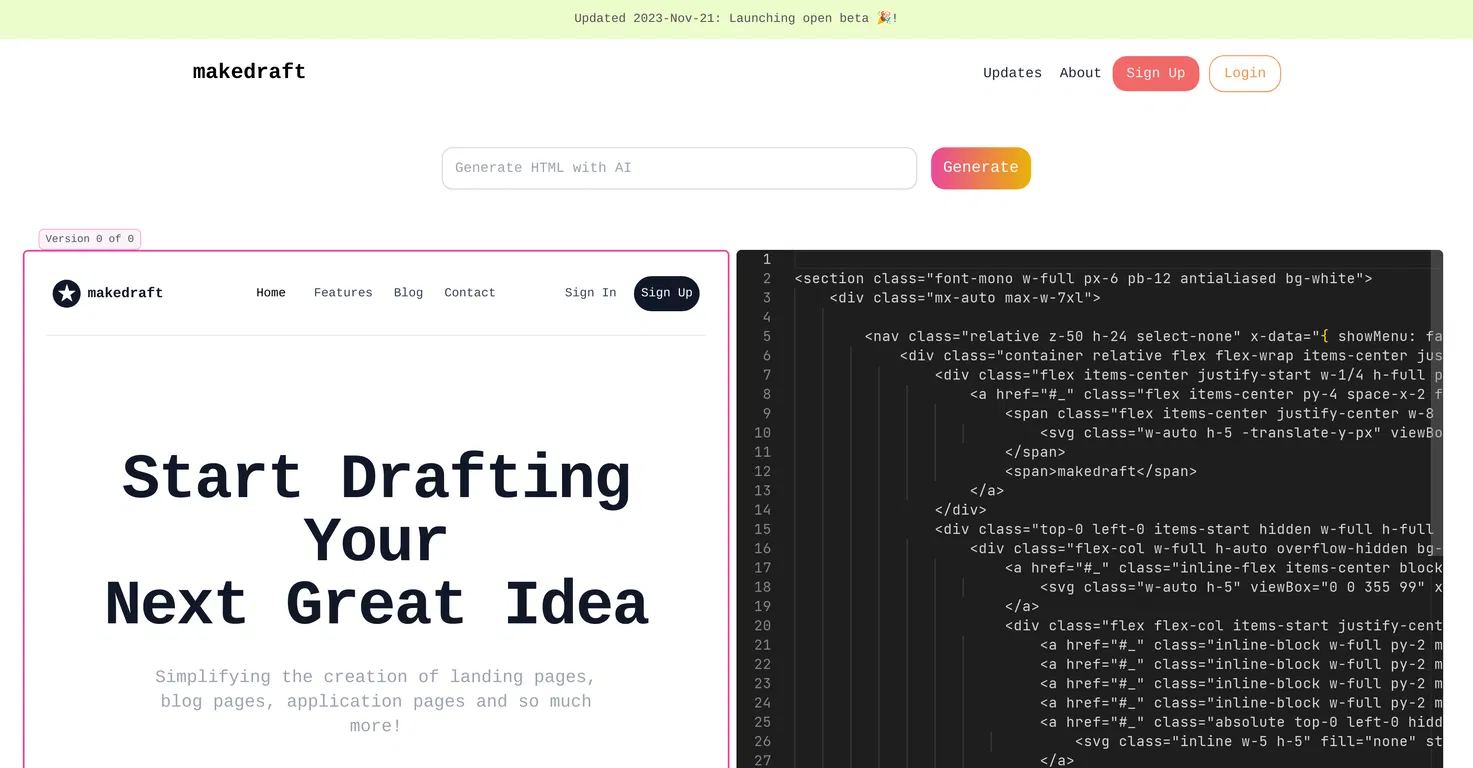Viewport: 1473px width, 768px height.
Task: Click the section class line in editor
Action: [1083, 279]
